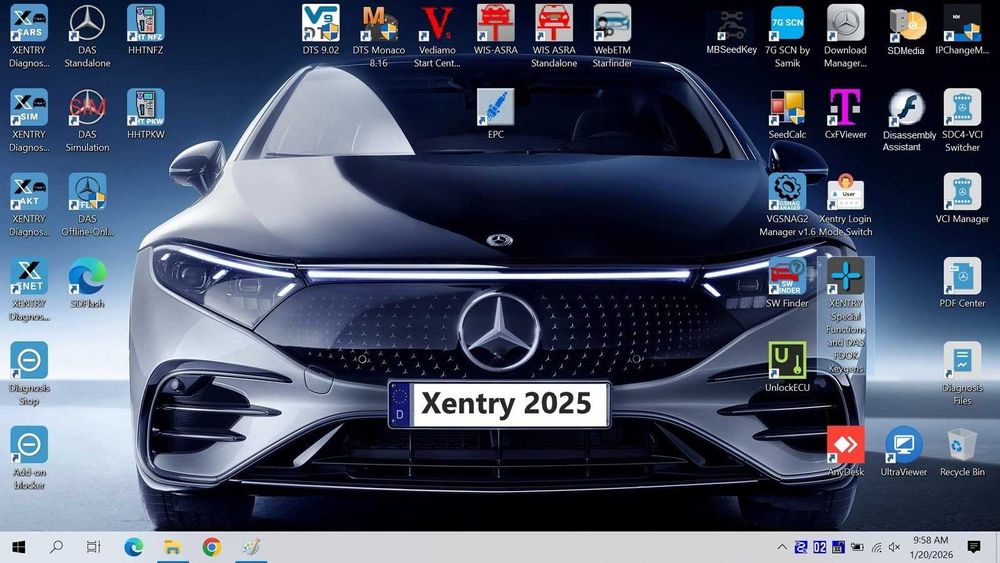The width and height of the screenshot is (1000, 563).
Task: Open Paint app on taskbar
Action: 251,547
